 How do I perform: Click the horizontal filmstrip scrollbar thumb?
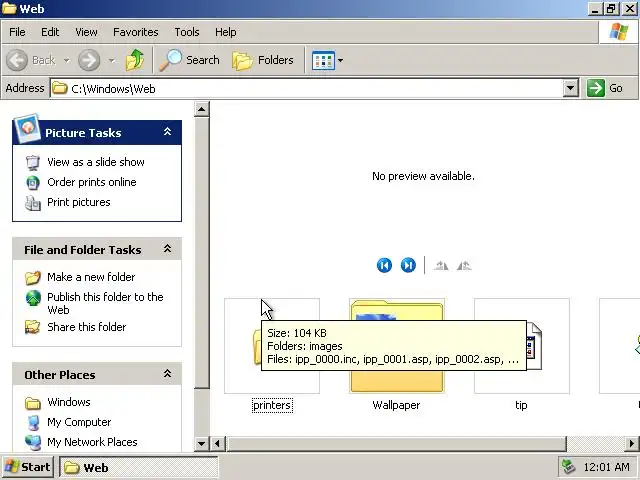pyautogui.click(x=396, y=444)
